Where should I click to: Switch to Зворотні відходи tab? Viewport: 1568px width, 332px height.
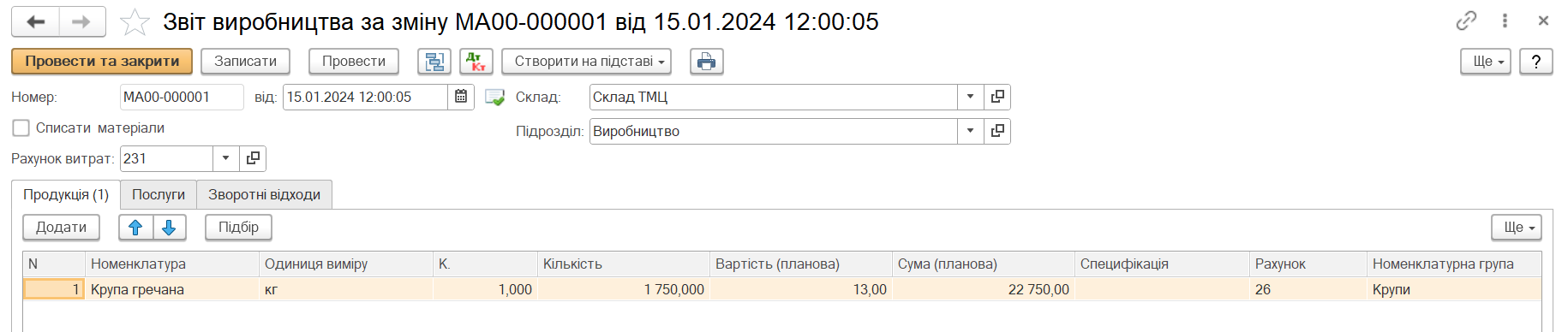click(x=265, y=195)
